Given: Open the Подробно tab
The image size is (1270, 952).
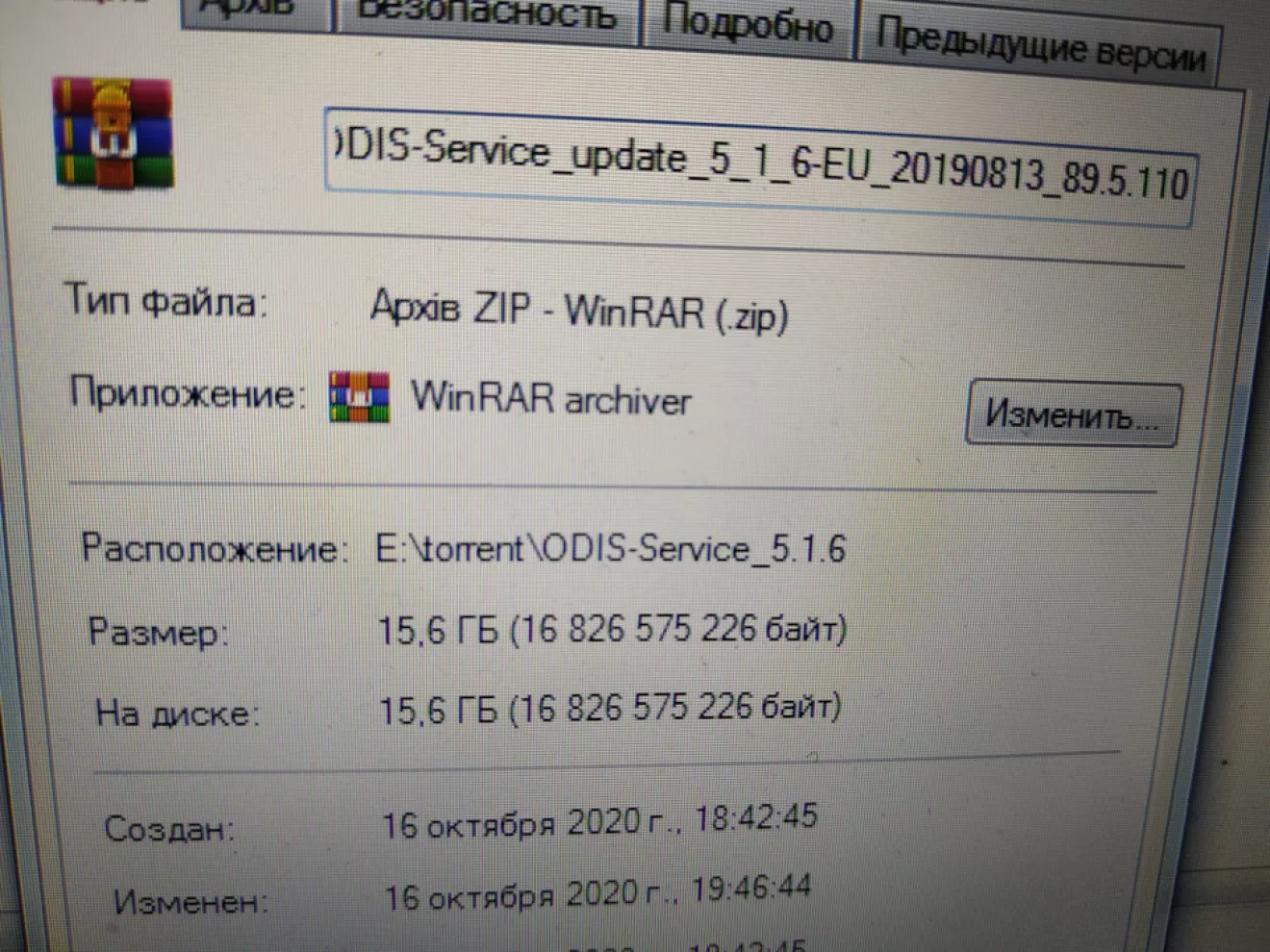Looking at the screenshot, I should pyautogui.click(x=748, y=24).
